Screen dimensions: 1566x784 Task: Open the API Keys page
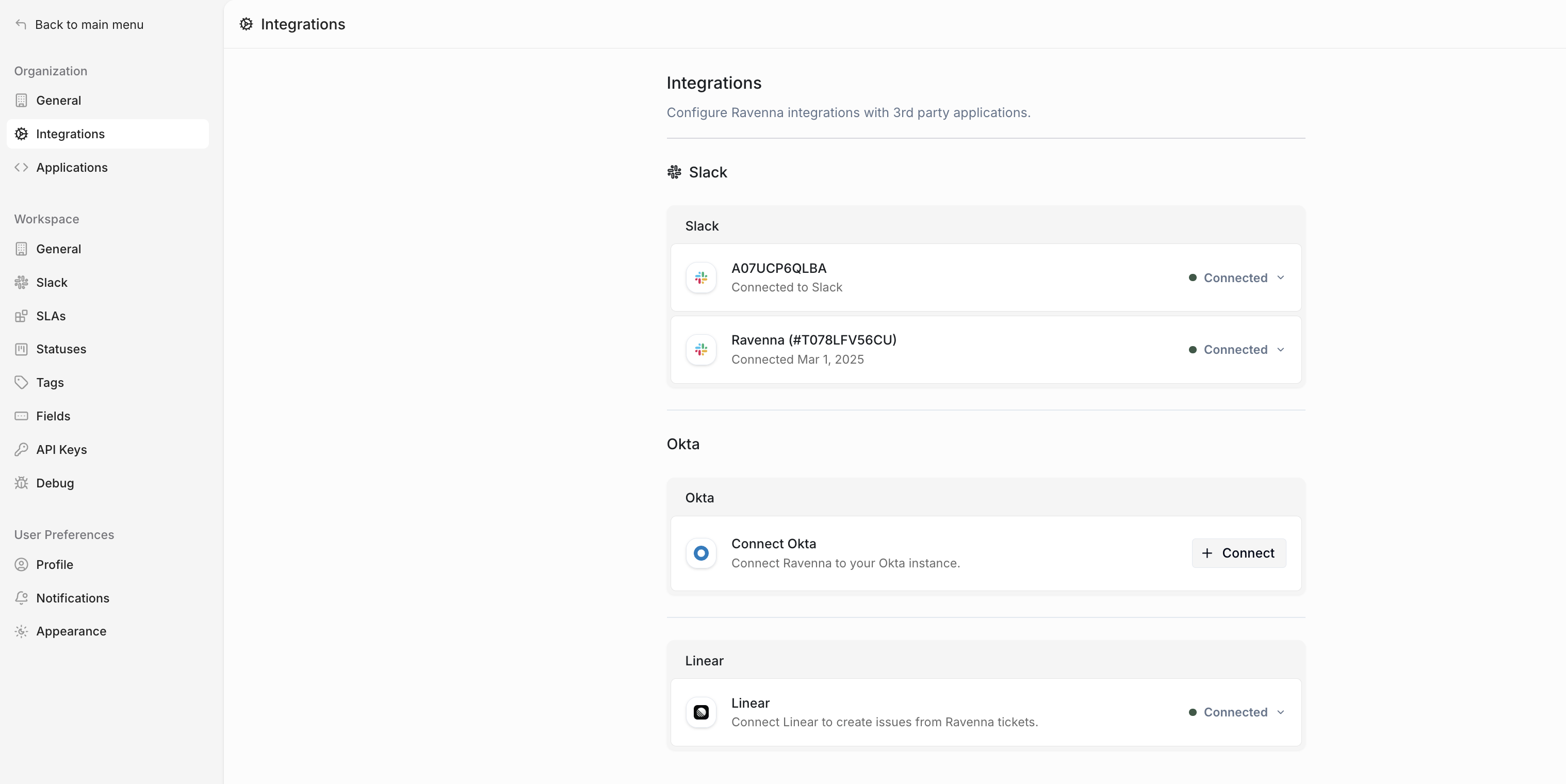[108, 449]
